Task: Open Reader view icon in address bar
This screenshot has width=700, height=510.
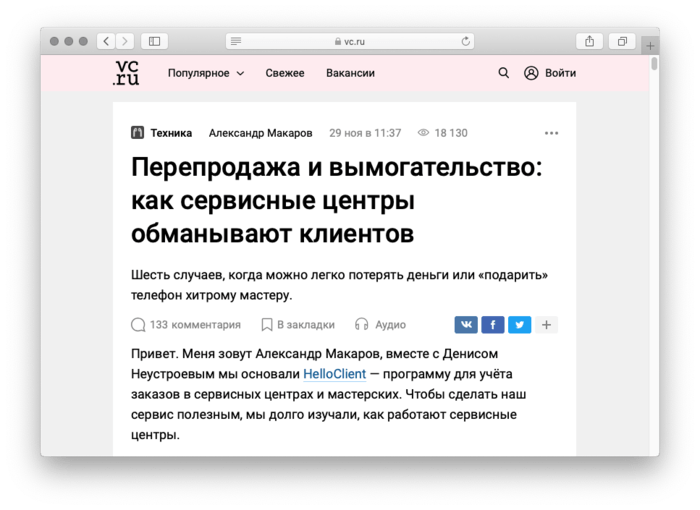Action: [x=236, y=42]
